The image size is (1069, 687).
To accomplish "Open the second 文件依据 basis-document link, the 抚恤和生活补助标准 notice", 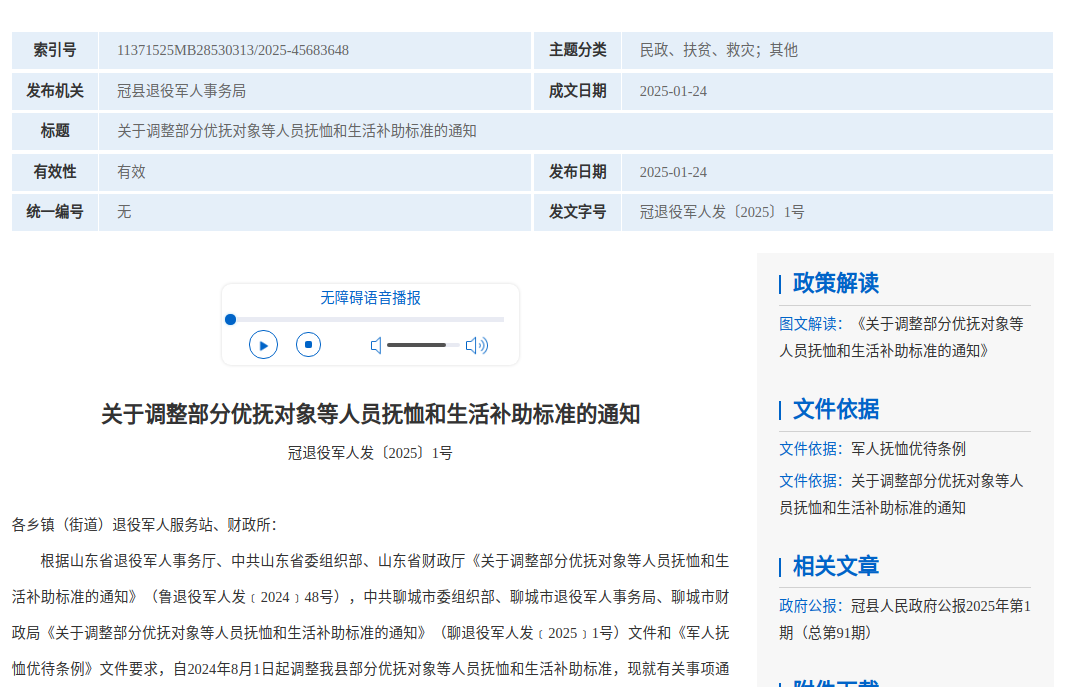I will 901,494.
